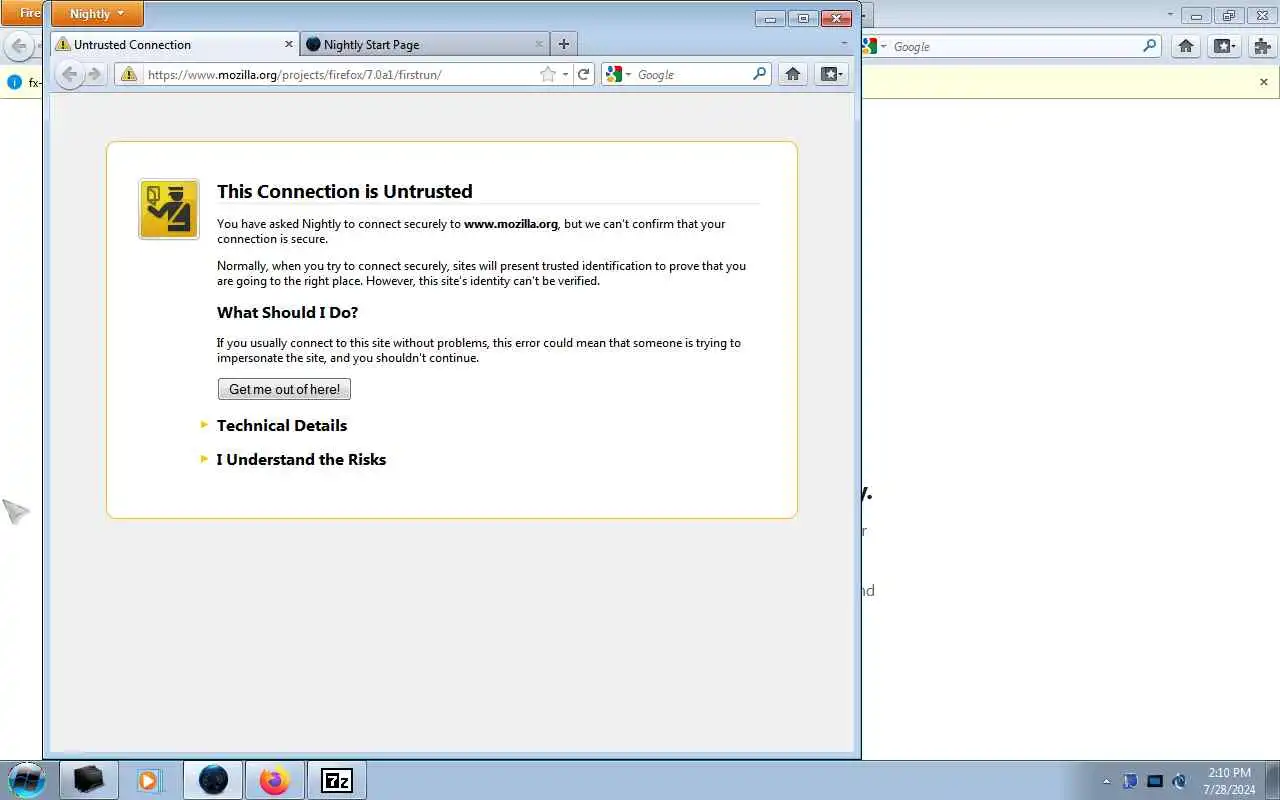Click the Action Center flag tray icon
This screenshot has height=800, width=1280.
point(1130,781)
